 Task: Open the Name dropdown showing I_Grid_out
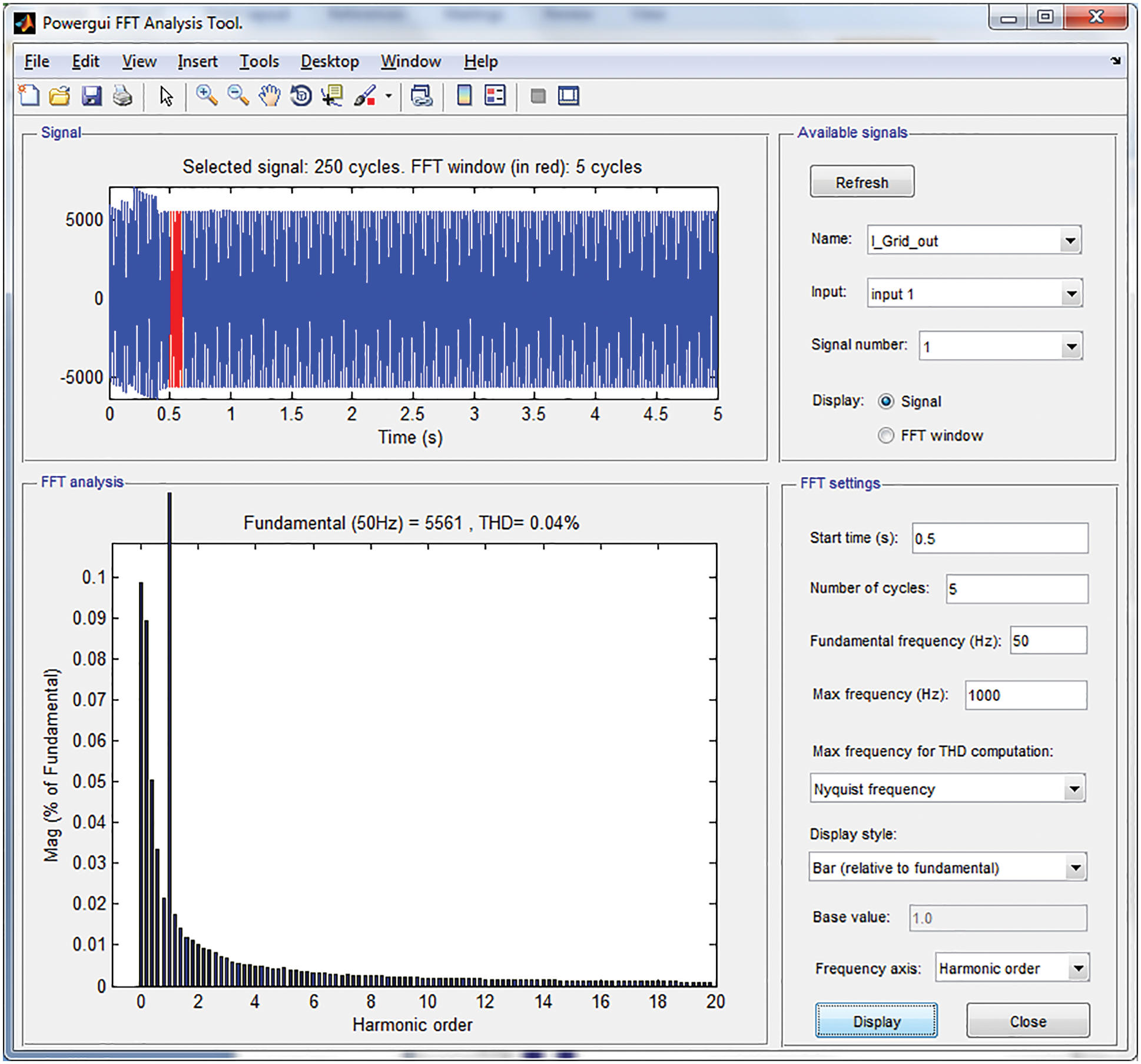[x=1070, y=241]
